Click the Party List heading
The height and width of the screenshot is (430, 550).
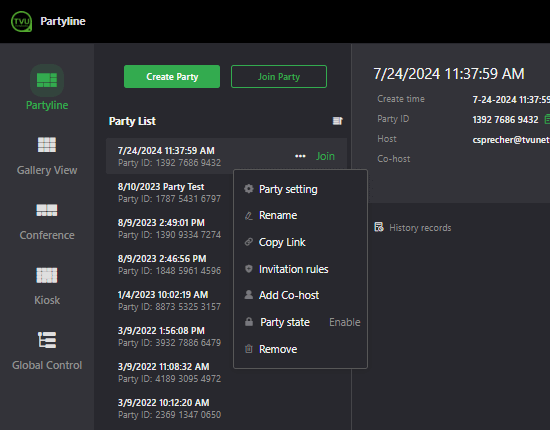click(x=132, y=121)
